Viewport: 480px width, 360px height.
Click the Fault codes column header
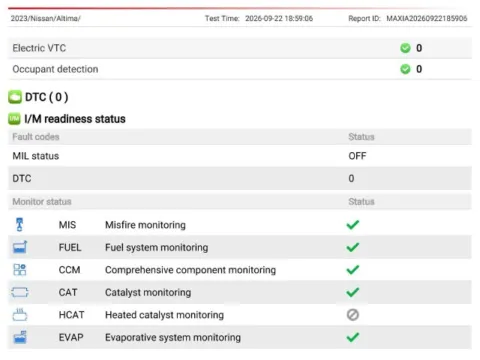36,137
